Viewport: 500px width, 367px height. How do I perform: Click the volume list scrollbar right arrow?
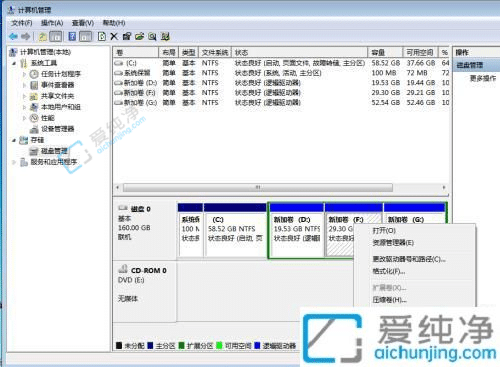pos(444,188)
